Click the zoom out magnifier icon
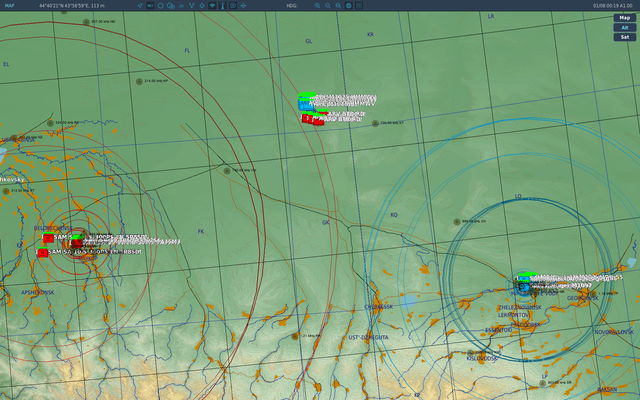The image size is (640, 400). pyautogui.click(x=328, y=6)
